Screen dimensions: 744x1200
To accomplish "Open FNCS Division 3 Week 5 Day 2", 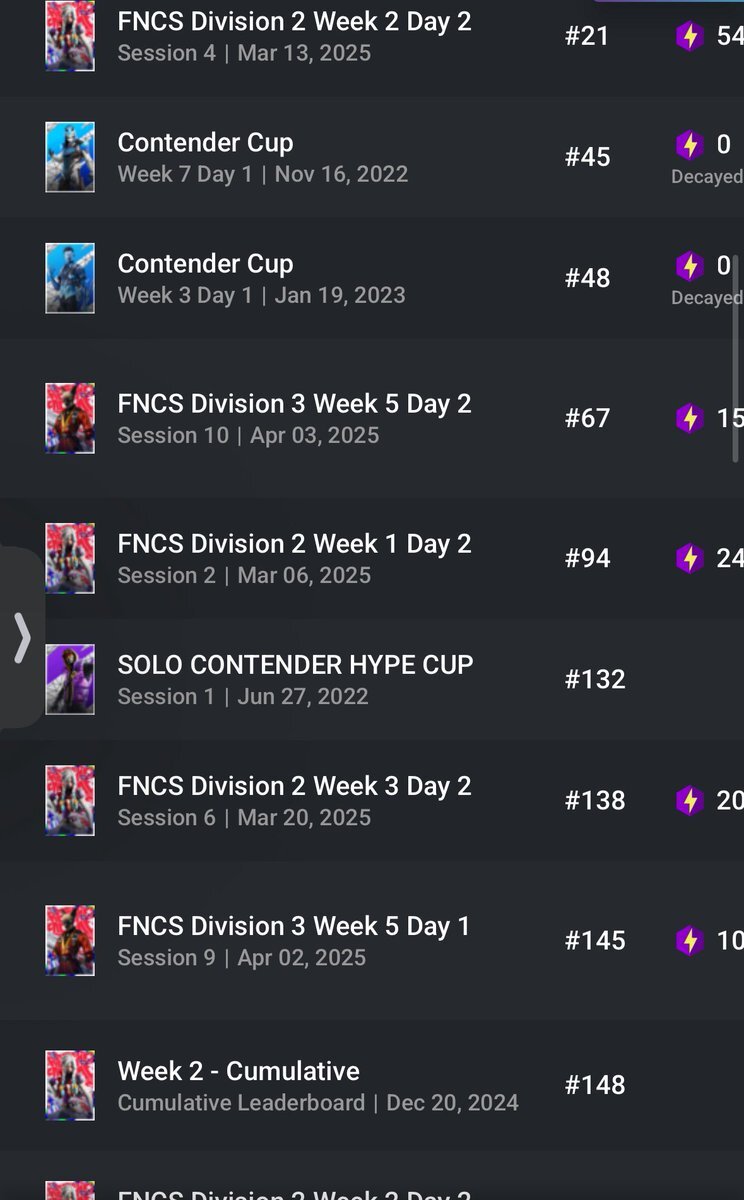I will point(372,418).
